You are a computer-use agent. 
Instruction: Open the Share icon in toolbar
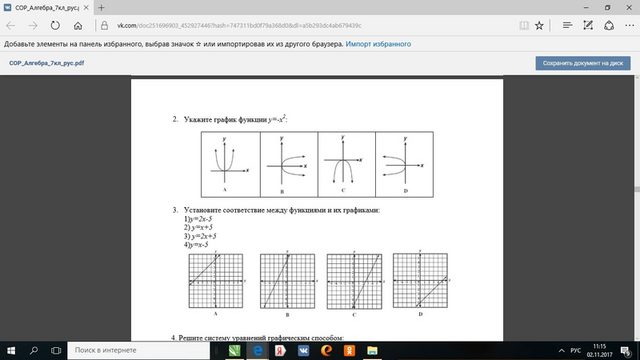609,25
